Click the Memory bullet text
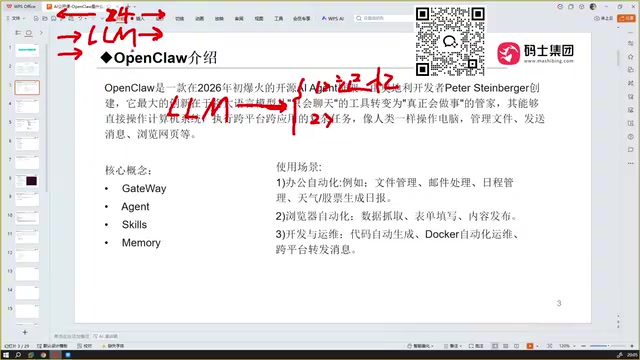Viewport: 640px width, 360px height. pos(141,243)
